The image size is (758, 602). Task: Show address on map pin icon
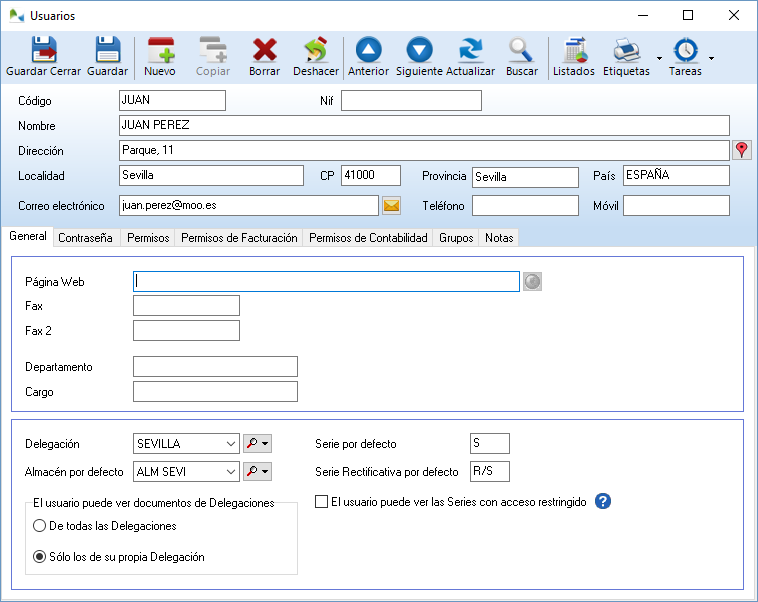pos(741,150)
